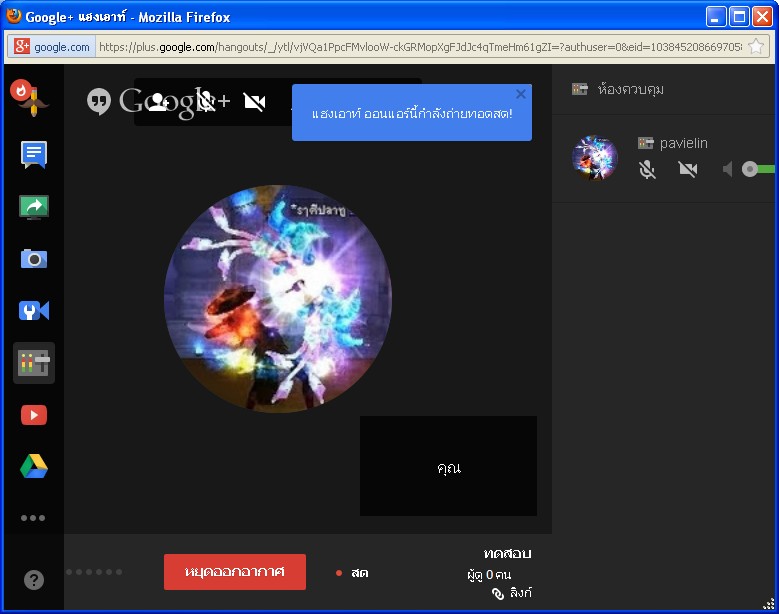Adjust pavielin's volume slider handle
Viewport: 779px width, 614px height.
pyautogui.click(x=749, y=169)
